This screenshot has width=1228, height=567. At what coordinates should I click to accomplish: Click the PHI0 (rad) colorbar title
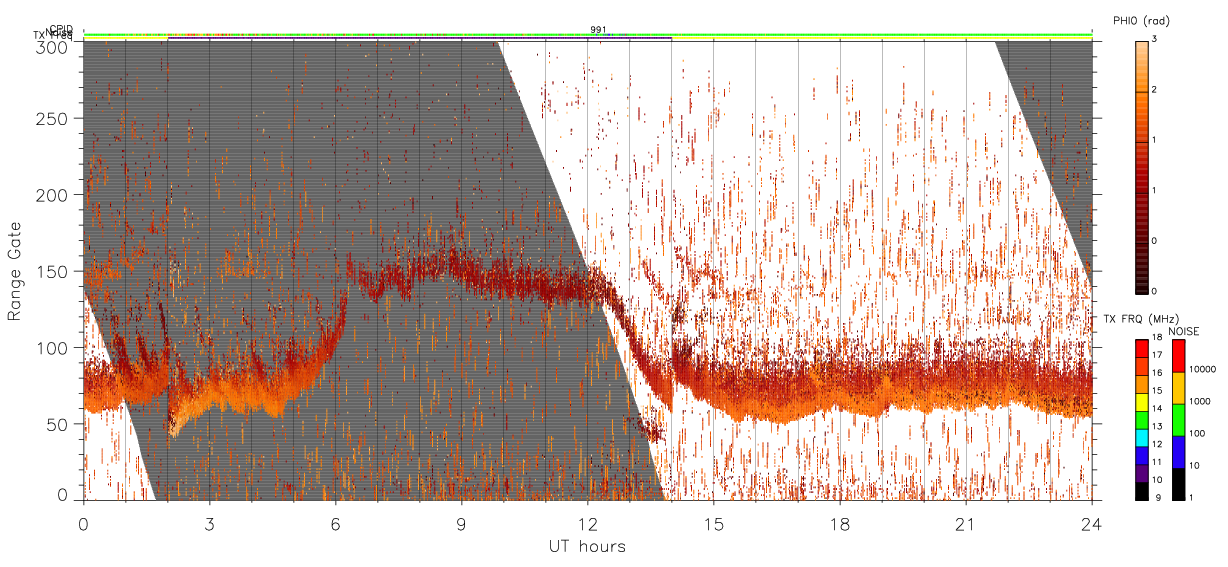coord(1141,20)
